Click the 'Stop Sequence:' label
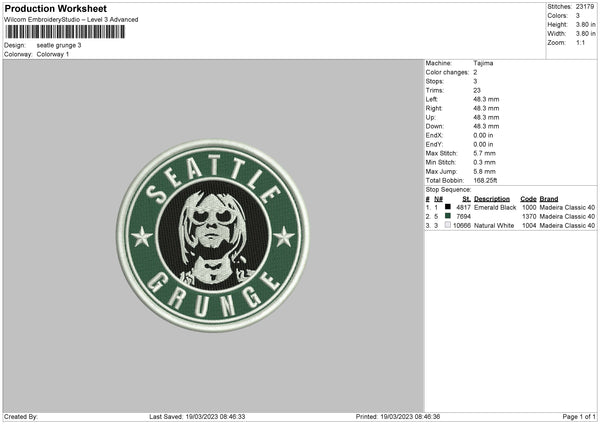The height and width of the screenshot is (424, 600). (448, 190)
